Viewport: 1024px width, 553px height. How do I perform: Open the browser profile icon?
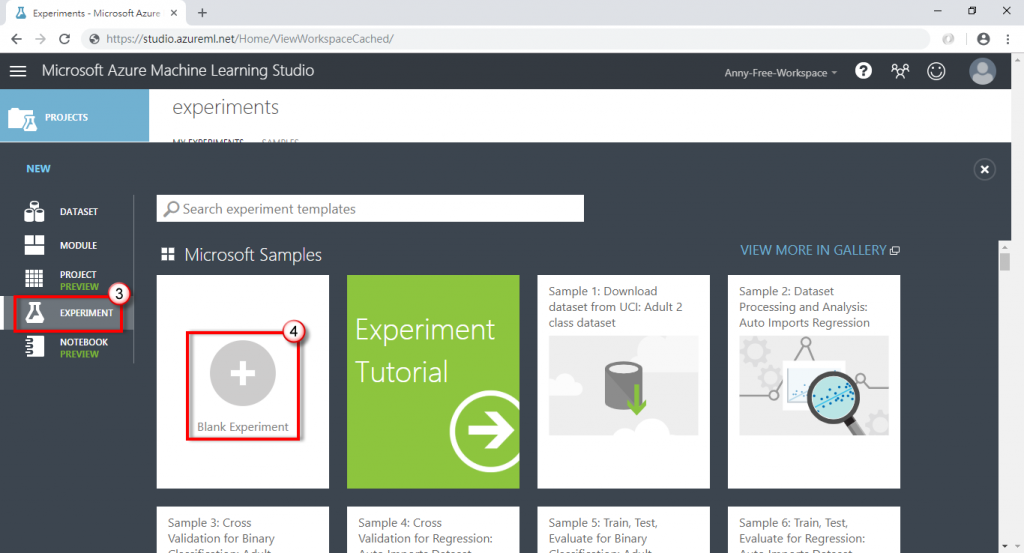click(983, 39)
